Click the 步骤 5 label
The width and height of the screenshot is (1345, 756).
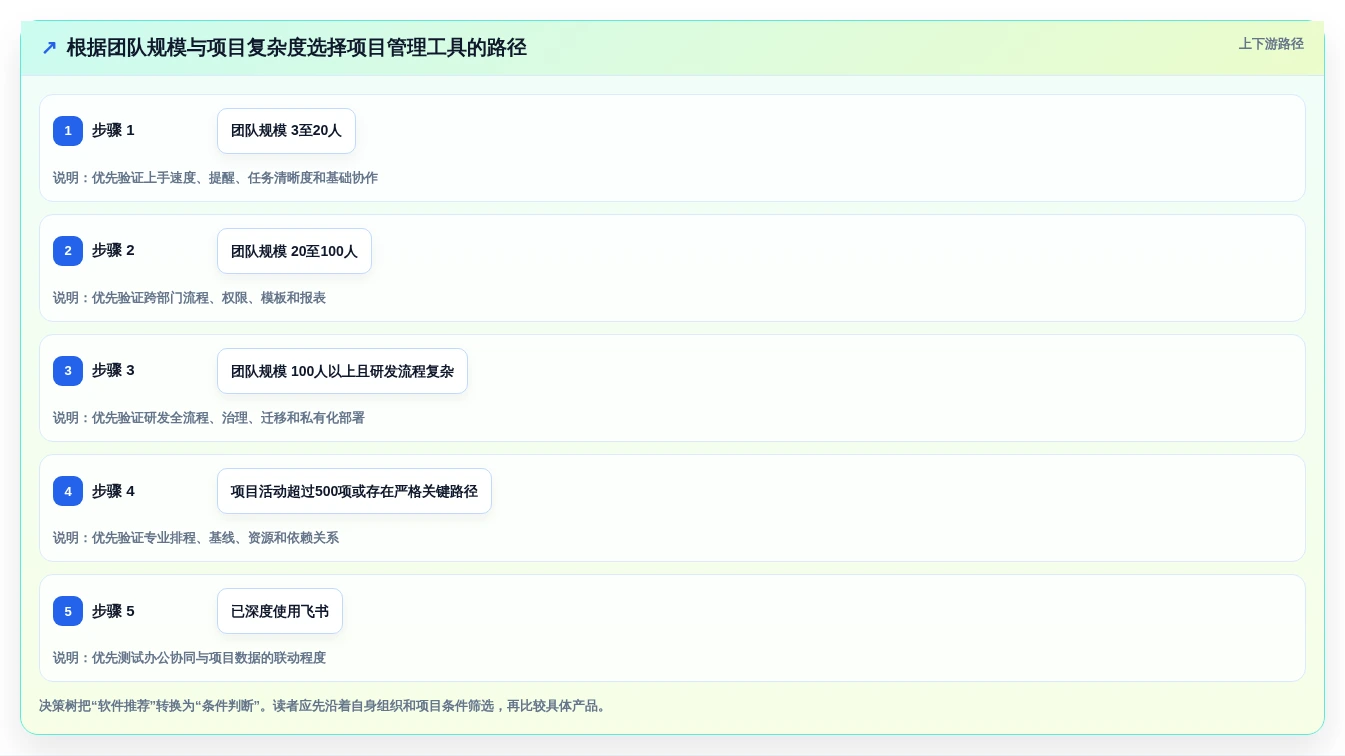[x=113, y=611]
